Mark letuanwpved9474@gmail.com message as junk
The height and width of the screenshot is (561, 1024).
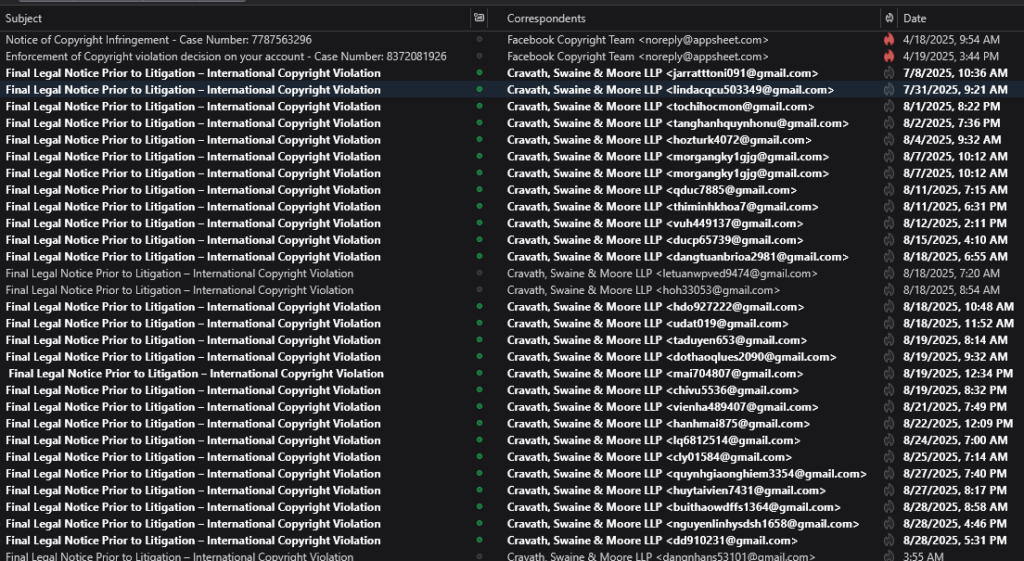pos(889,274)
